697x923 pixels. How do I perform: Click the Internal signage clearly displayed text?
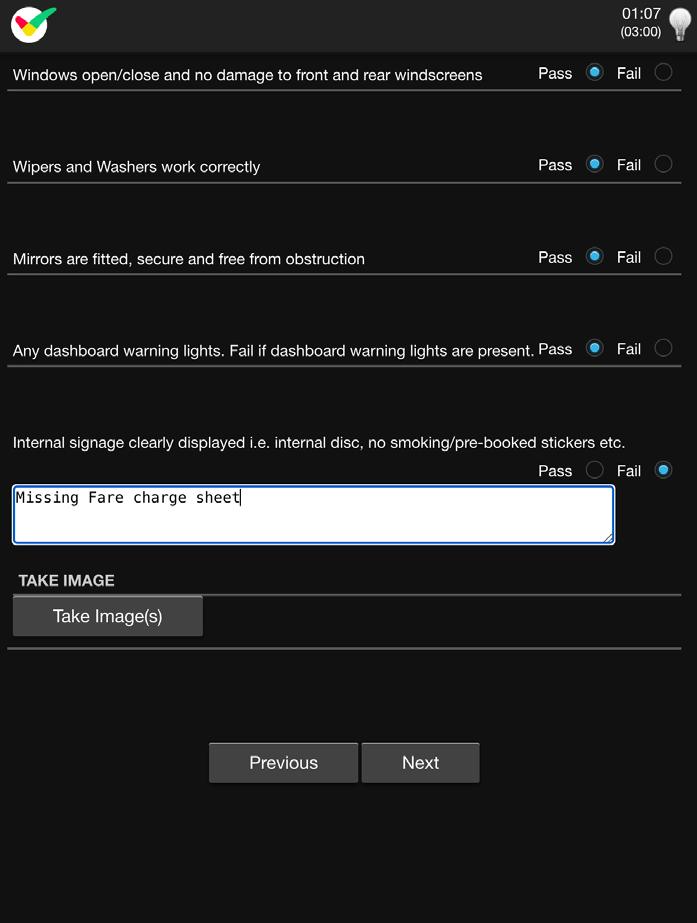coord(318,443)
